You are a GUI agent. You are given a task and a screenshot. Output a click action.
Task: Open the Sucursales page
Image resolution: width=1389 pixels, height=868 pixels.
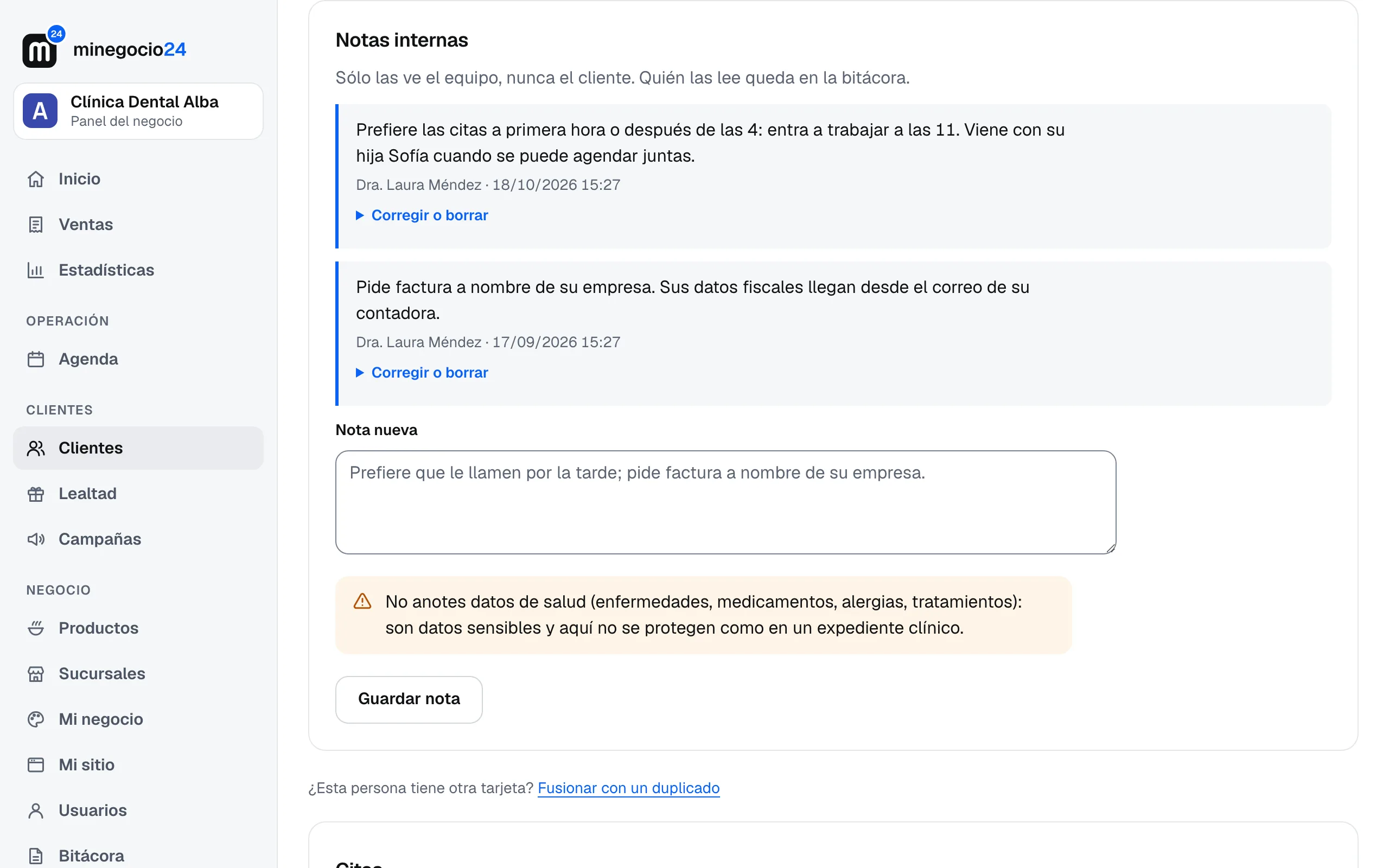[x=138, y=674]
